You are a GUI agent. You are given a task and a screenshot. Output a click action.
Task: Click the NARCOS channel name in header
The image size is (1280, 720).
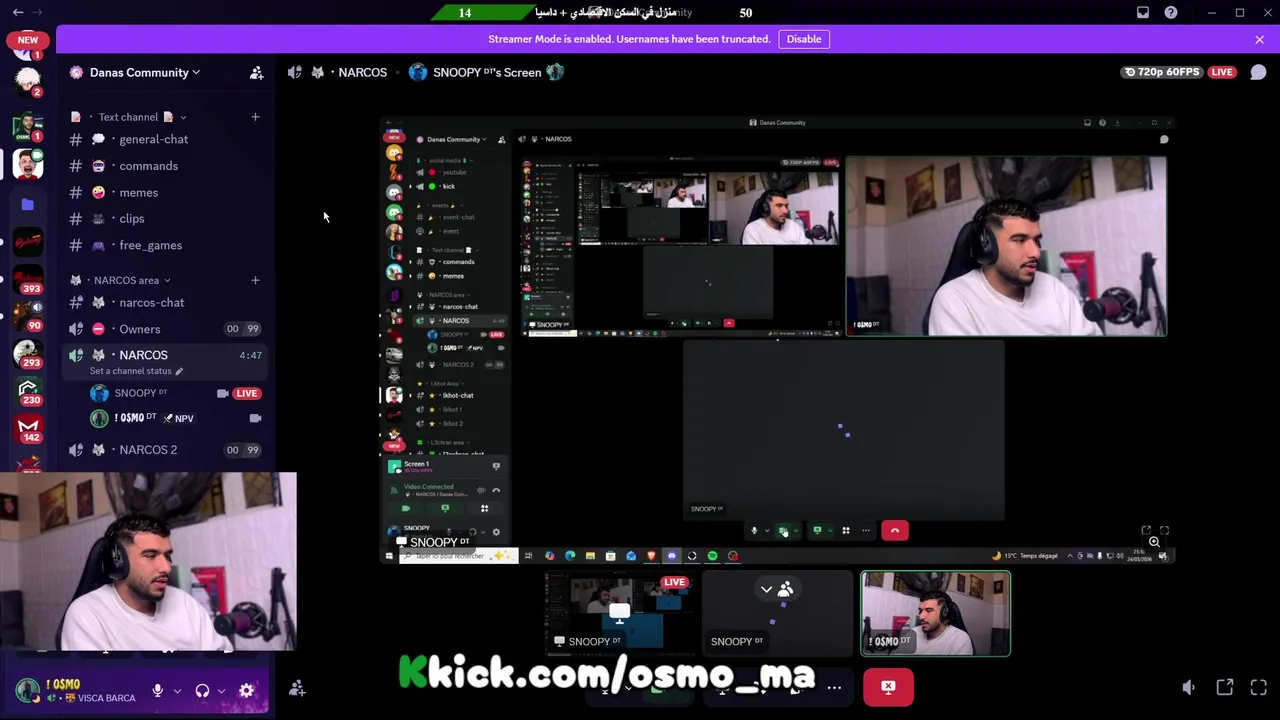click(362, 72)
